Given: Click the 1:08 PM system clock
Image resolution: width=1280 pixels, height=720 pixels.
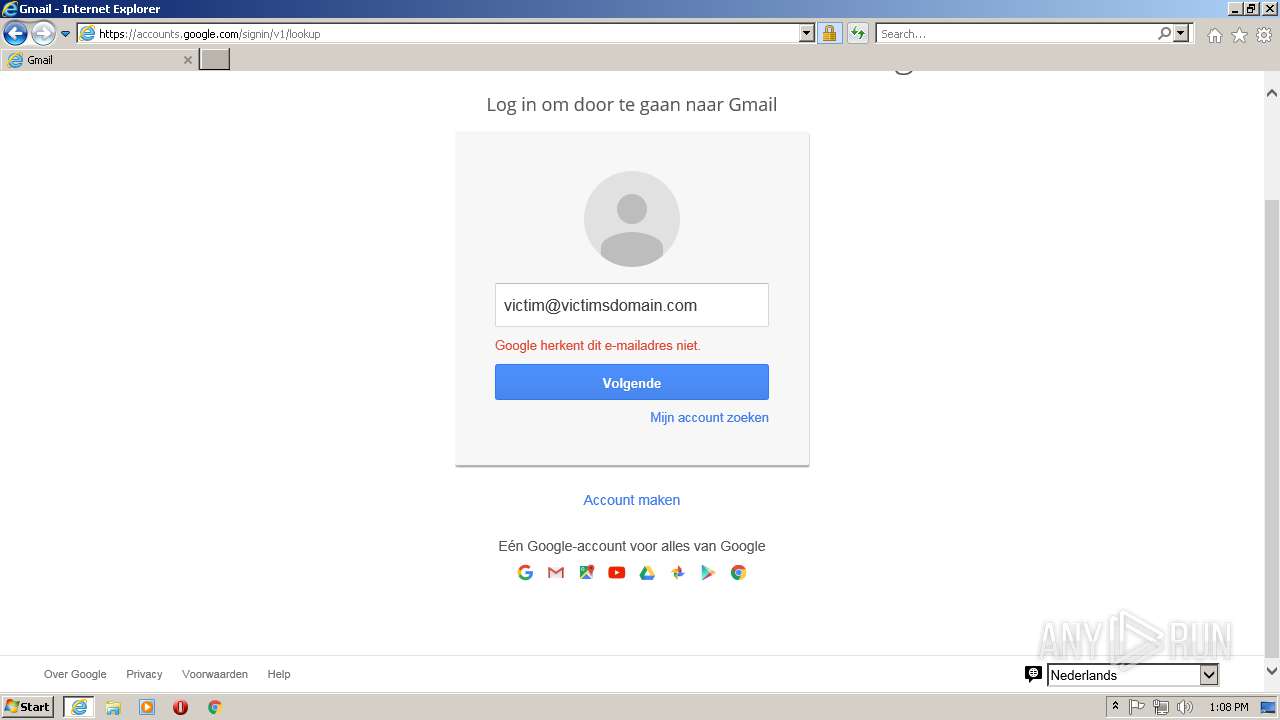Looking at the screenshot, I should point(1229,707).
